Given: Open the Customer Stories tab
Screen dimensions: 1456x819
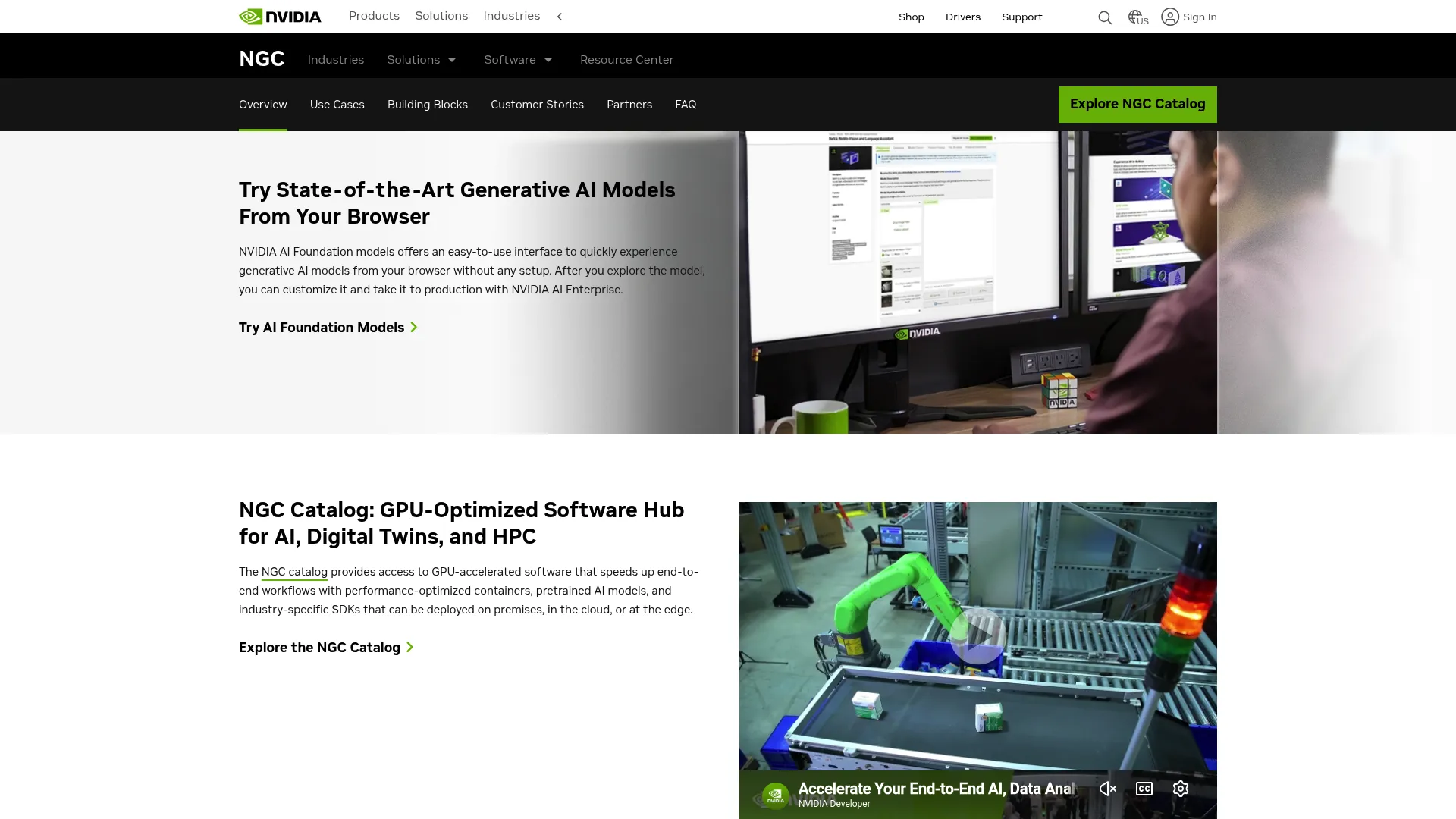Looking at the screenshot, I should pos(537,105).
